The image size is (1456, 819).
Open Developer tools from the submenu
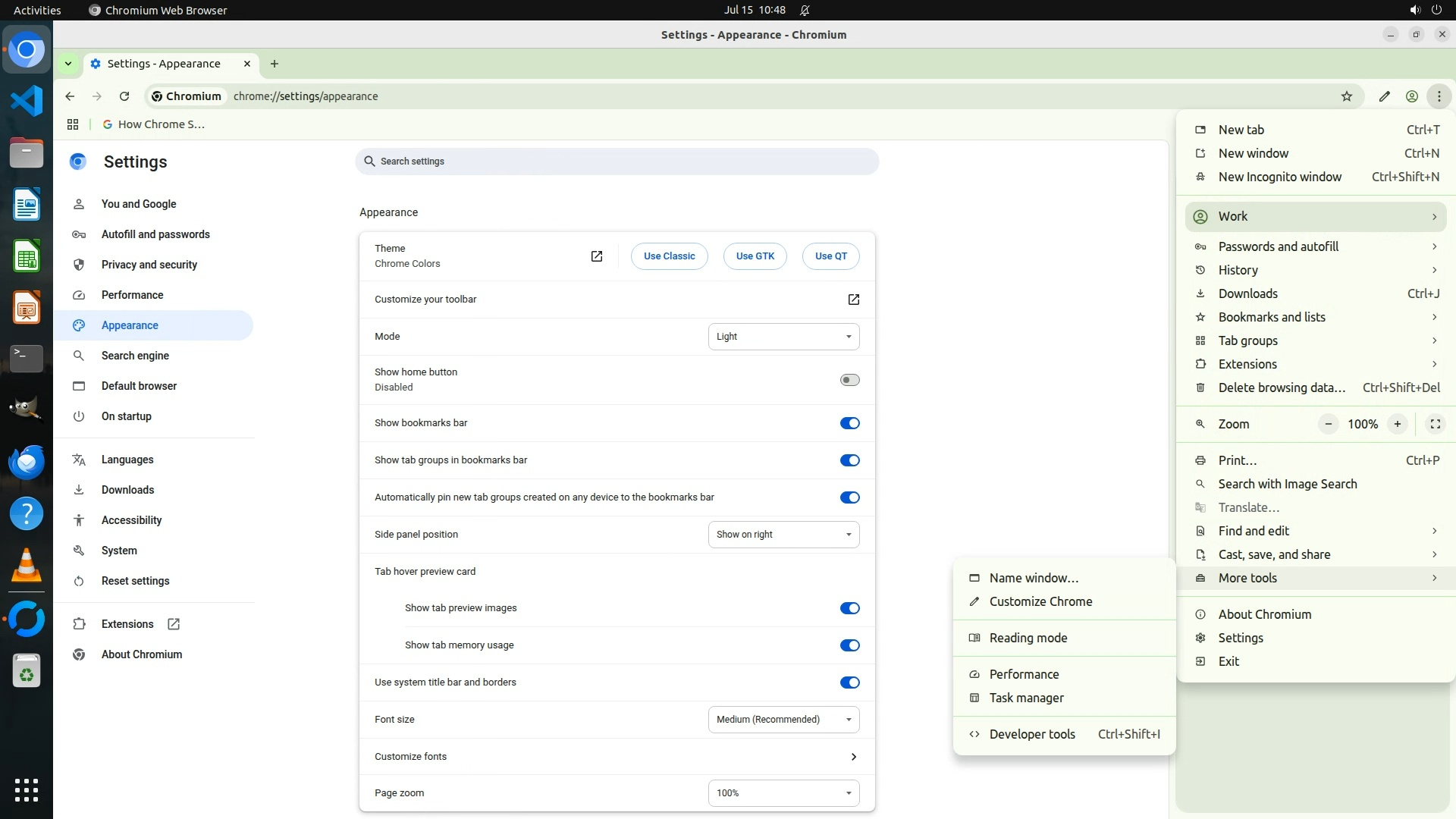click(x=1032, y=734)
